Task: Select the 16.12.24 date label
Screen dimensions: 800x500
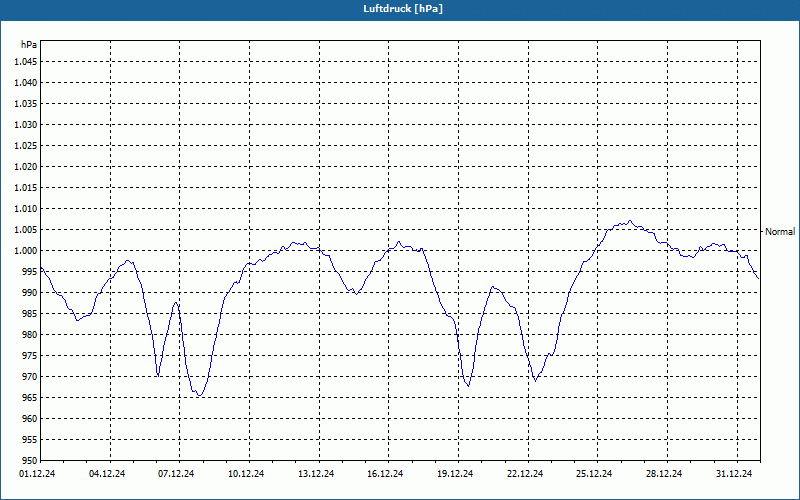Action: click(385, 474)
